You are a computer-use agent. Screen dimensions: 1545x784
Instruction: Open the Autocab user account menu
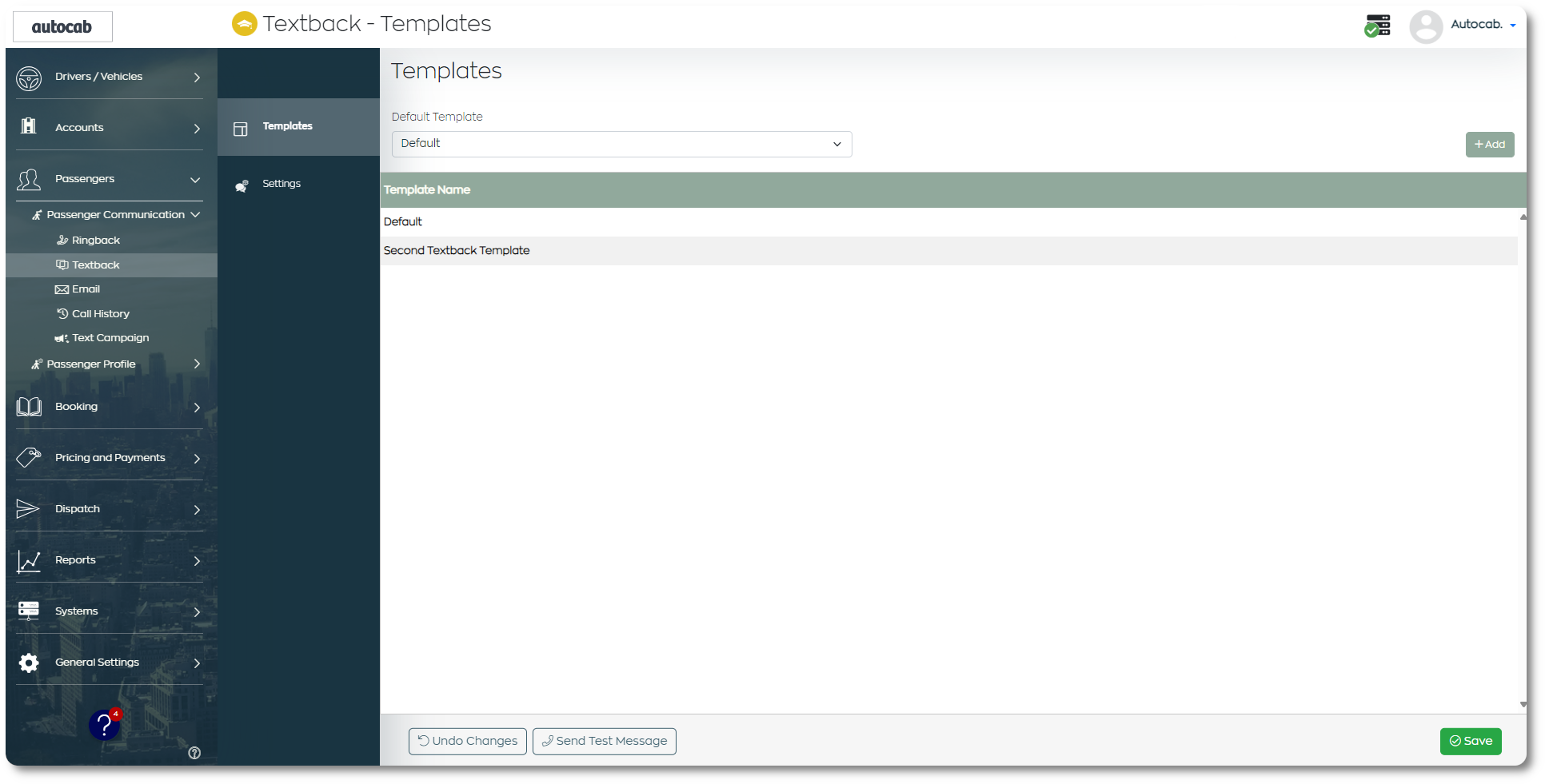tap(1463, 26)
